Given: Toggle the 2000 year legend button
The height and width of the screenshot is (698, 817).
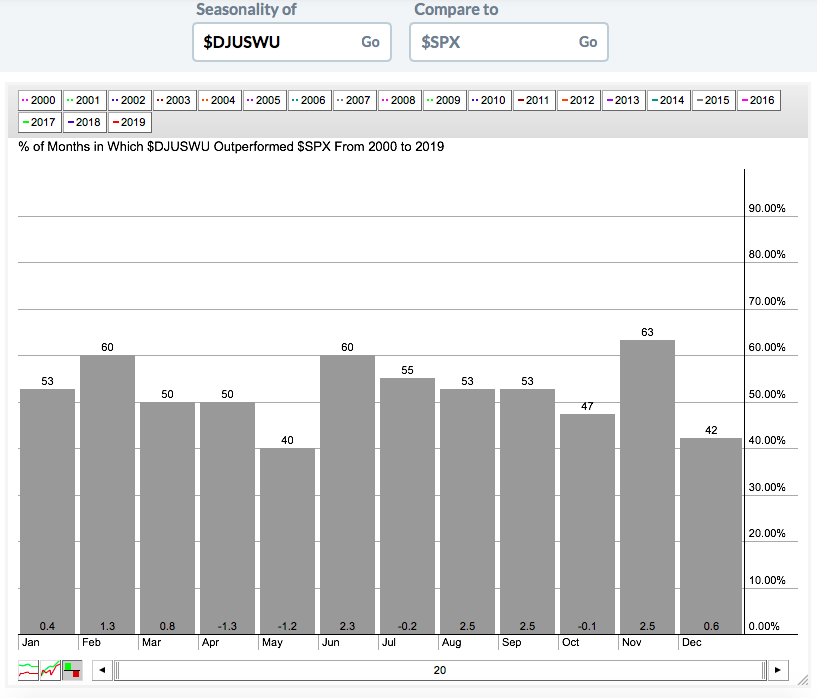Looking at the screenshot, I should 40,100.
